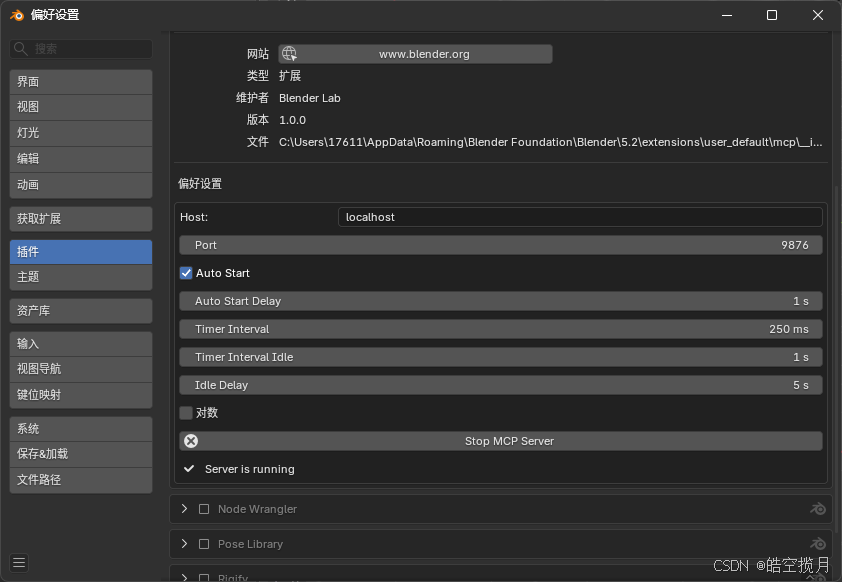This screenshot has height=582, width=842.
Task: Click the Blender logo in title bar
Action: [x=17, y=15]
